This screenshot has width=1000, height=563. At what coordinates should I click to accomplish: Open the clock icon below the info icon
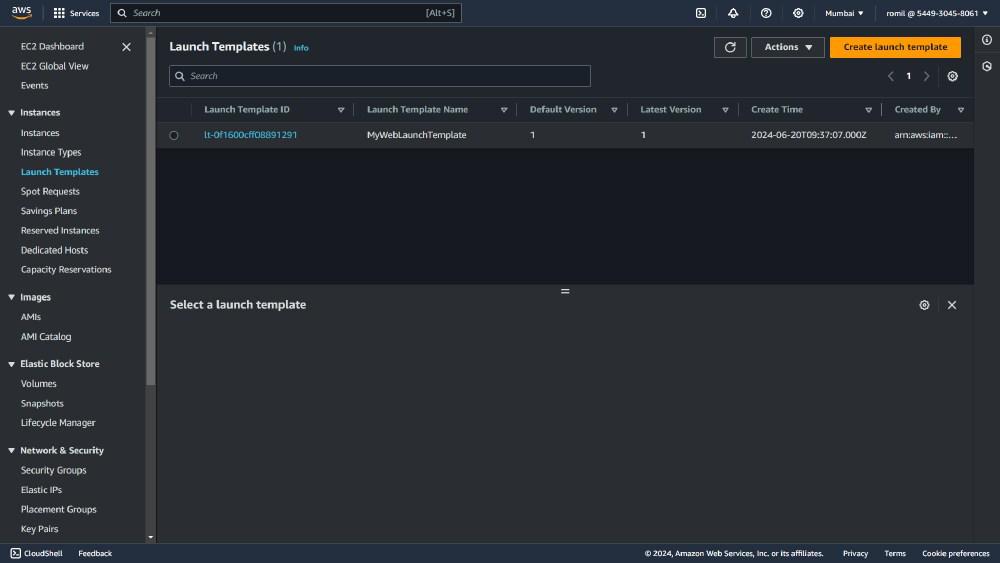987,66
